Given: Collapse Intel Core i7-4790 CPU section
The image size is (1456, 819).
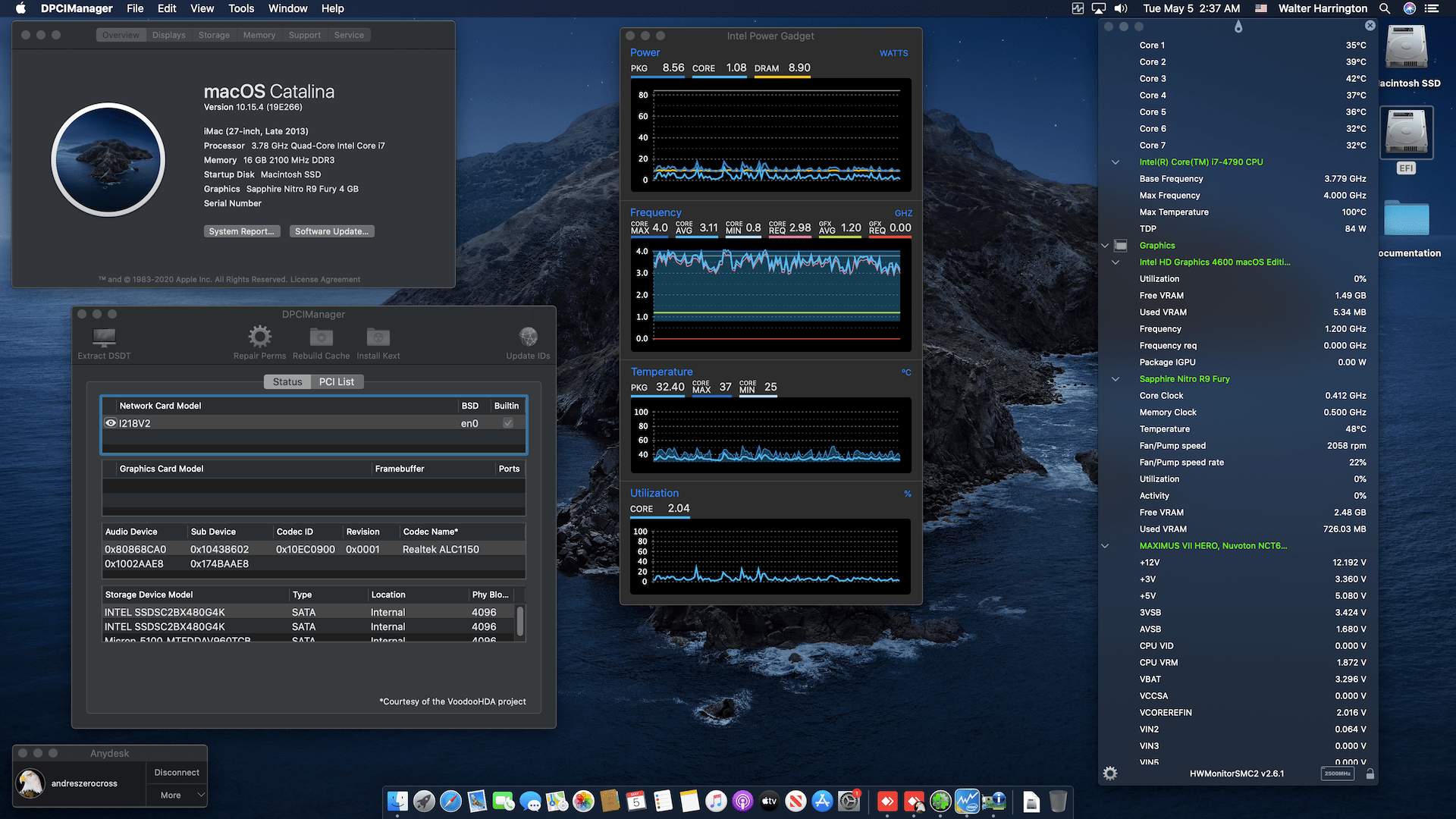Looking at the screenshot, I should pos(1116,162).
